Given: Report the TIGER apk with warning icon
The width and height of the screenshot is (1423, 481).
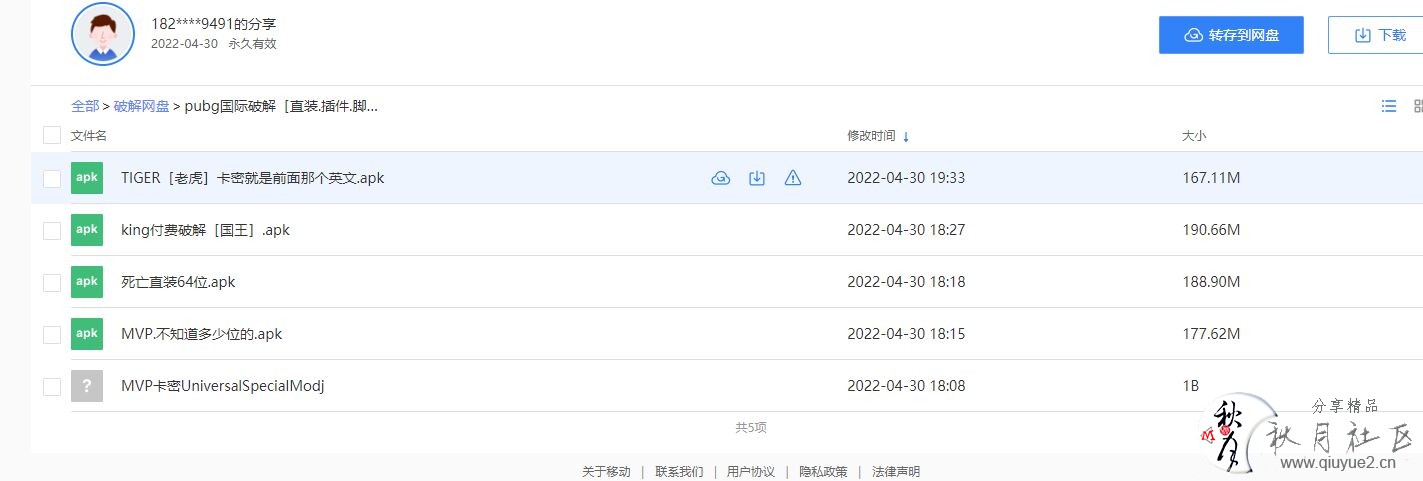Looking at the screenshot, I should point(793,178).
